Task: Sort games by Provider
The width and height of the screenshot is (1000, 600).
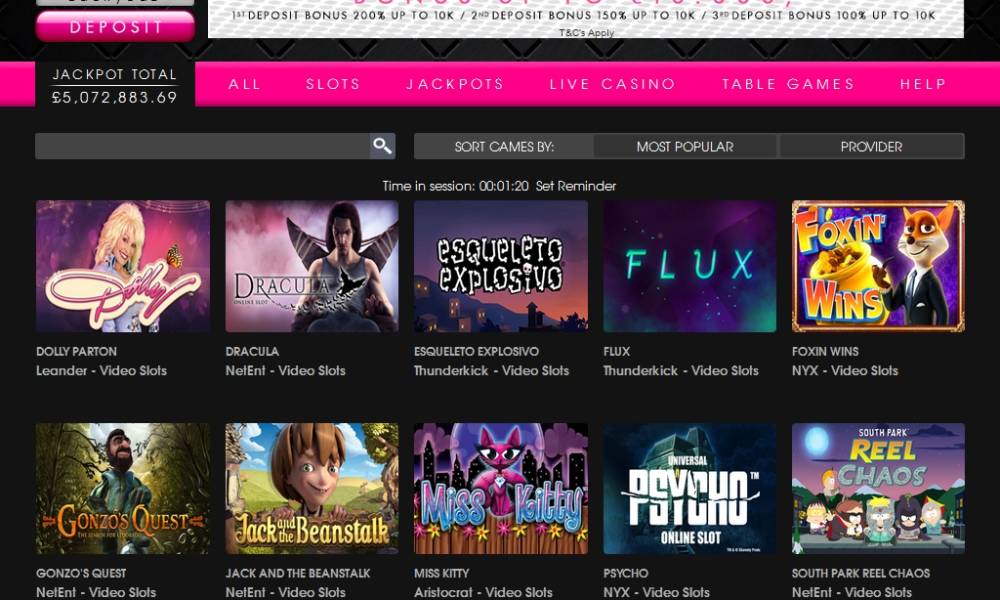Action: (871, 147)
